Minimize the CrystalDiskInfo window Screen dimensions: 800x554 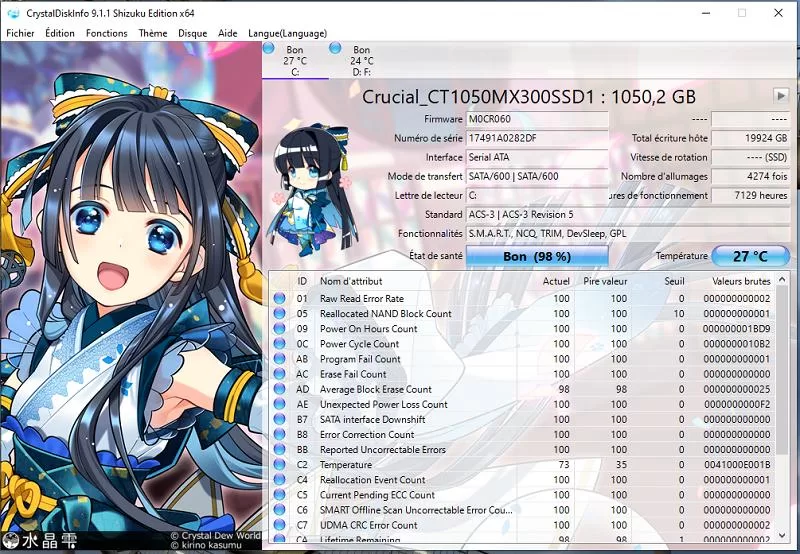(706, 13)
